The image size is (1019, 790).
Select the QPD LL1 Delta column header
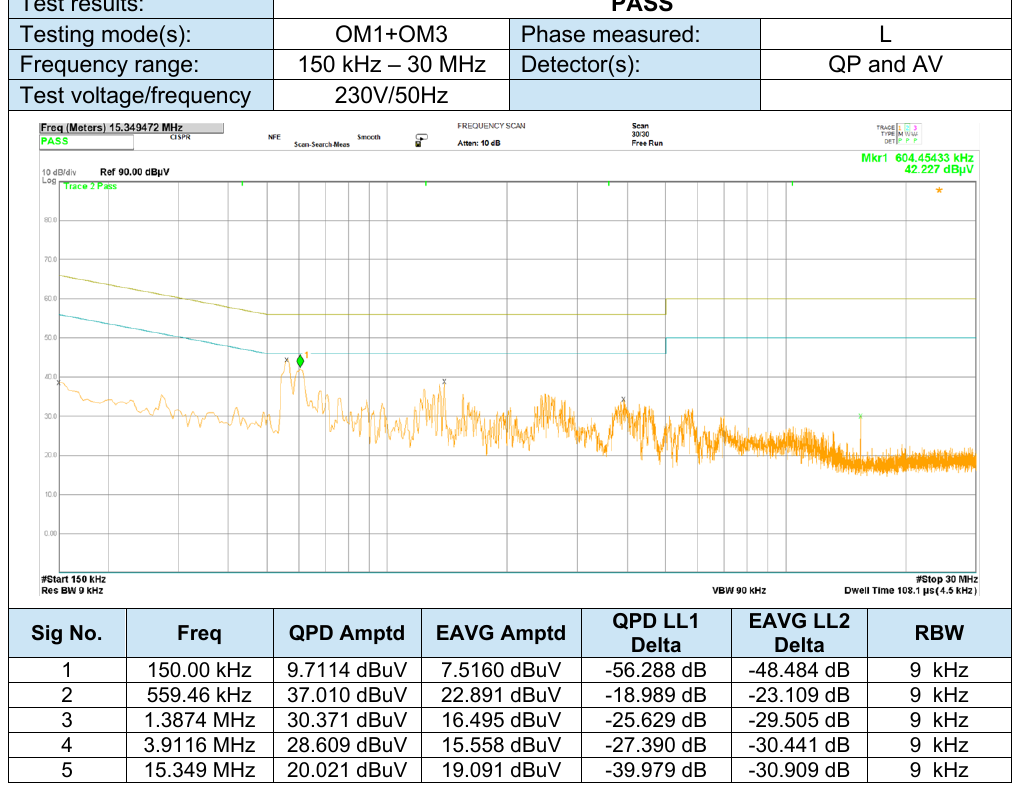coord(656,633)
